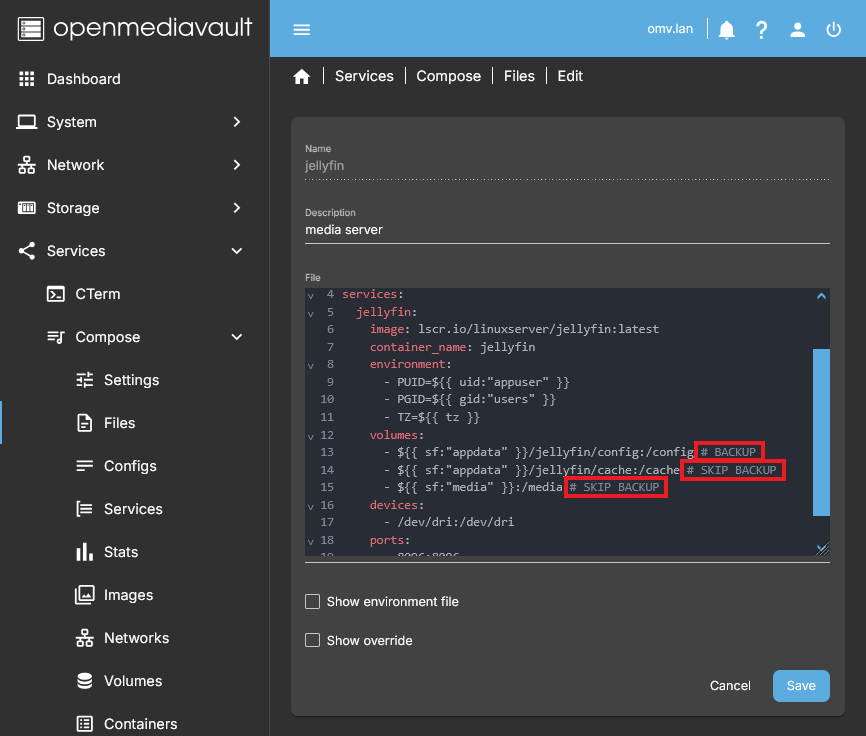Open the user account icon
This screenshot has height=736, width=866.
(x=797, y=30)
